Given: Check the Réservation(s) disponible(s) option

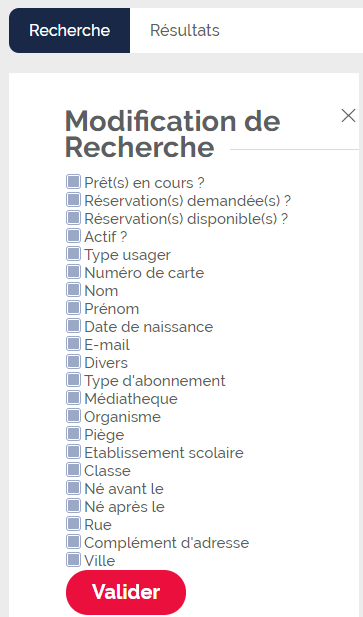Looking at the screenshot, I should 73,218.
